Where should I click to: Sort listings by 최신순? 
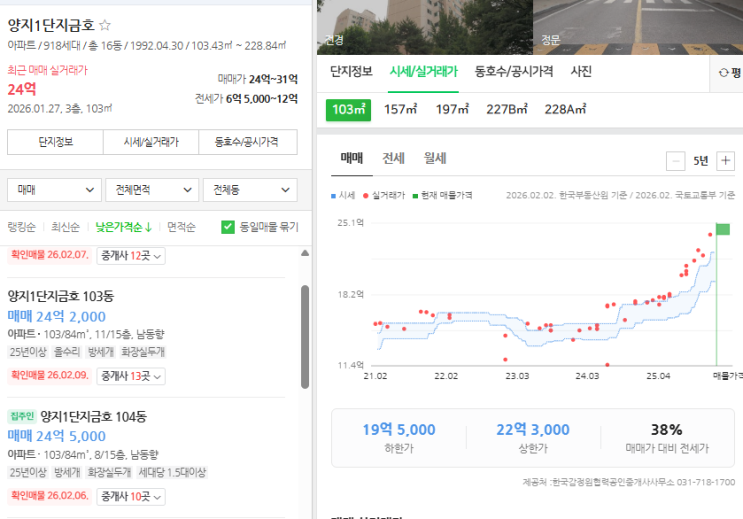(x=65, y=227)
